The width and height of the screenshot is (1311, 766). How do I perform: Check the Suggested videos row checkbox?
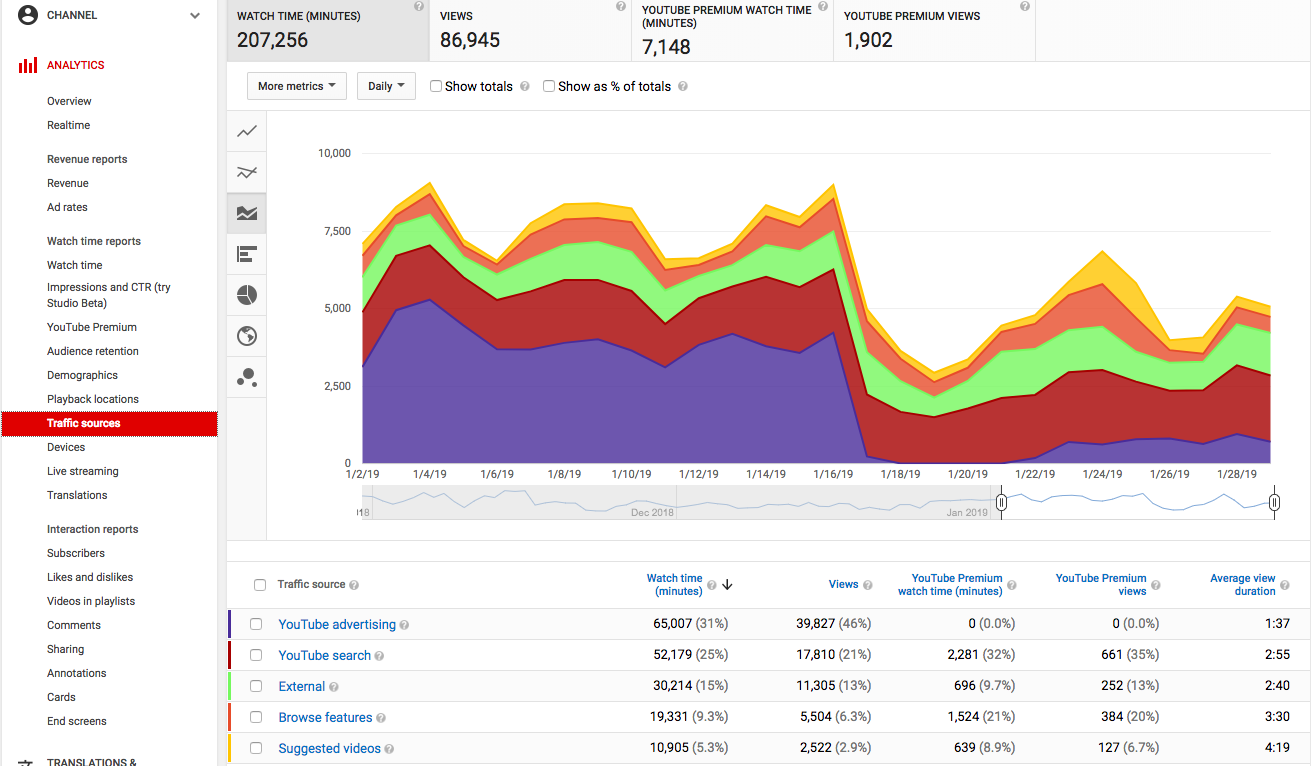click(x=256, y=749)
